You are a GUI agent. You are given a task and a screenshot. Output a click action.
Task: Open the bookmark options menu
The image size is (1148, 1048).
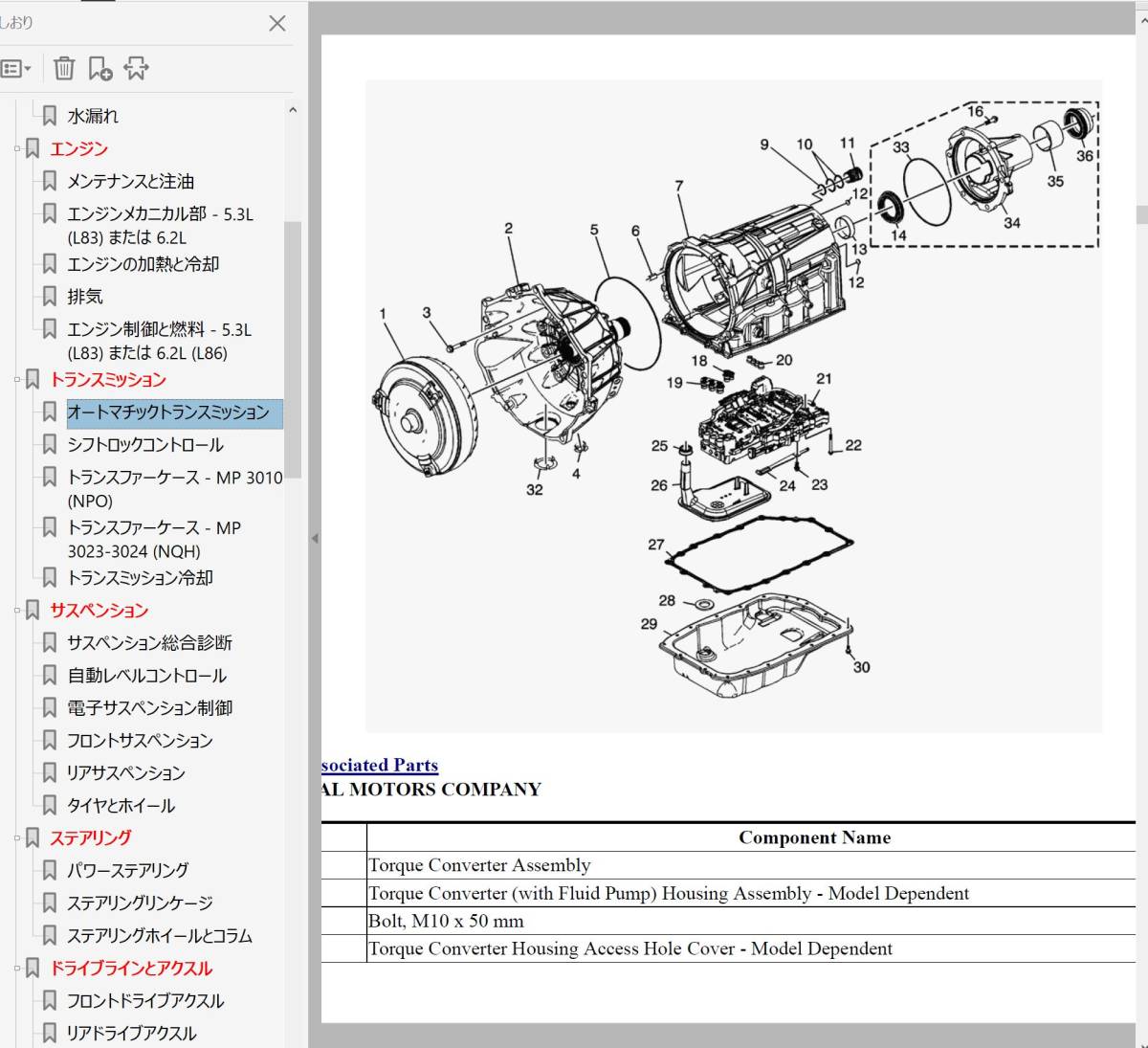[16, 69]
